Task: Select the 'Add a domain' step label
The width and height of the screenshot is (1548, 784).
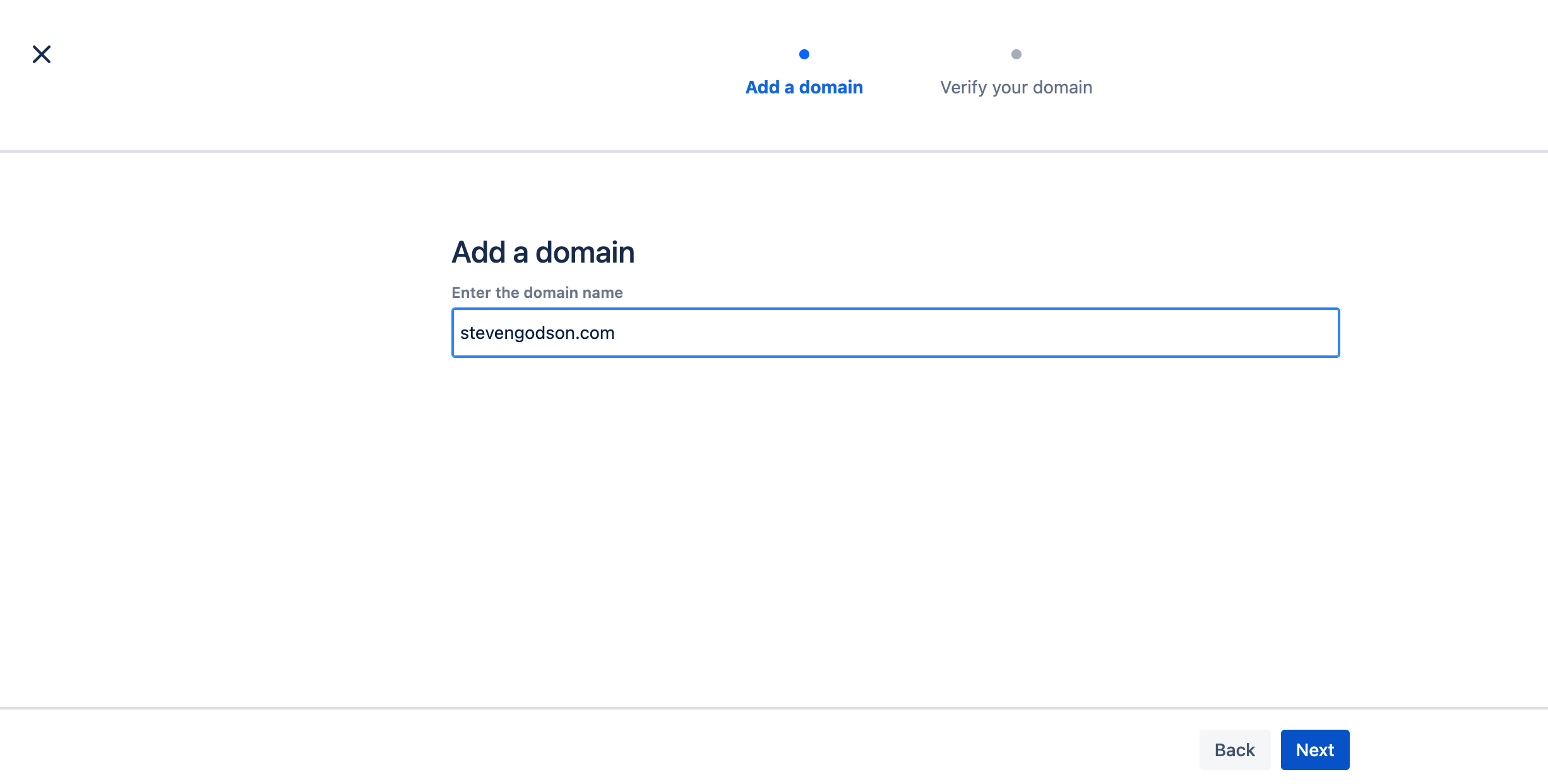Action: 804,87
